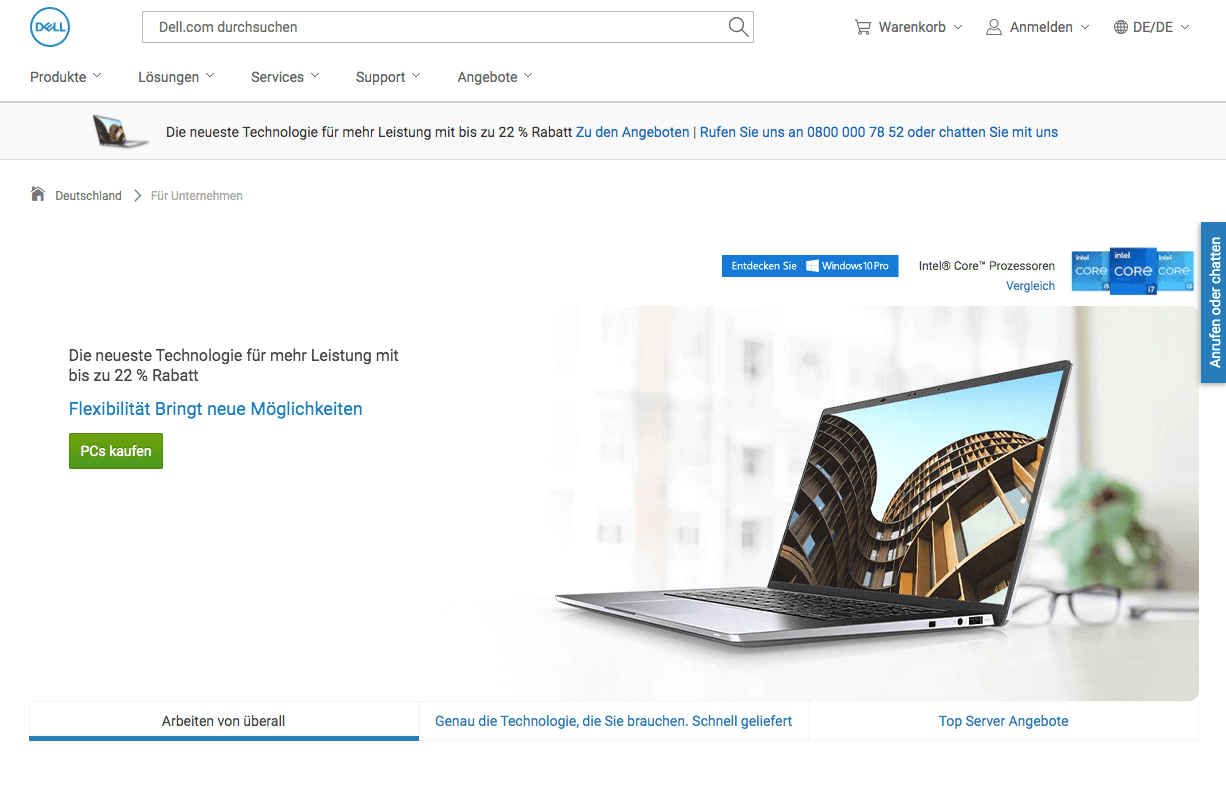Click the Windows 10 Pro logo badge
1226x788 pixels.
click(811, 266)
